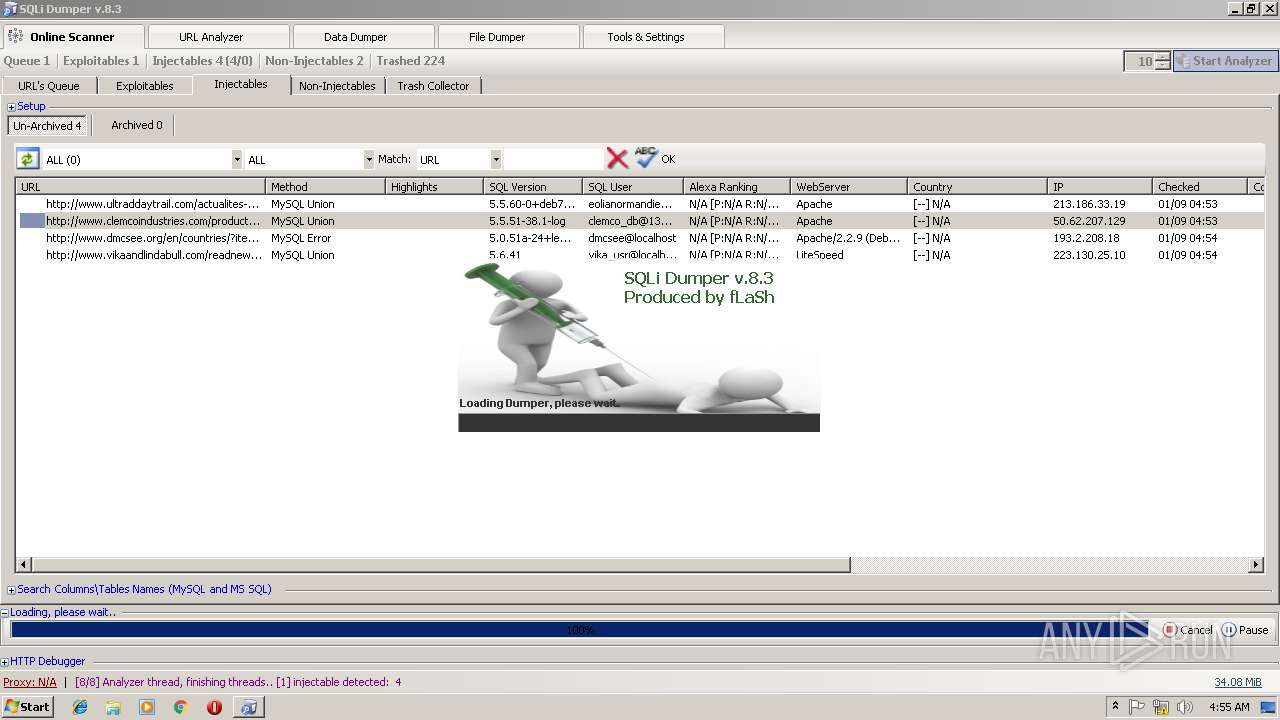Select the Archived 0 tab
Screen dimensions: 1280x720
pos(137,125)
